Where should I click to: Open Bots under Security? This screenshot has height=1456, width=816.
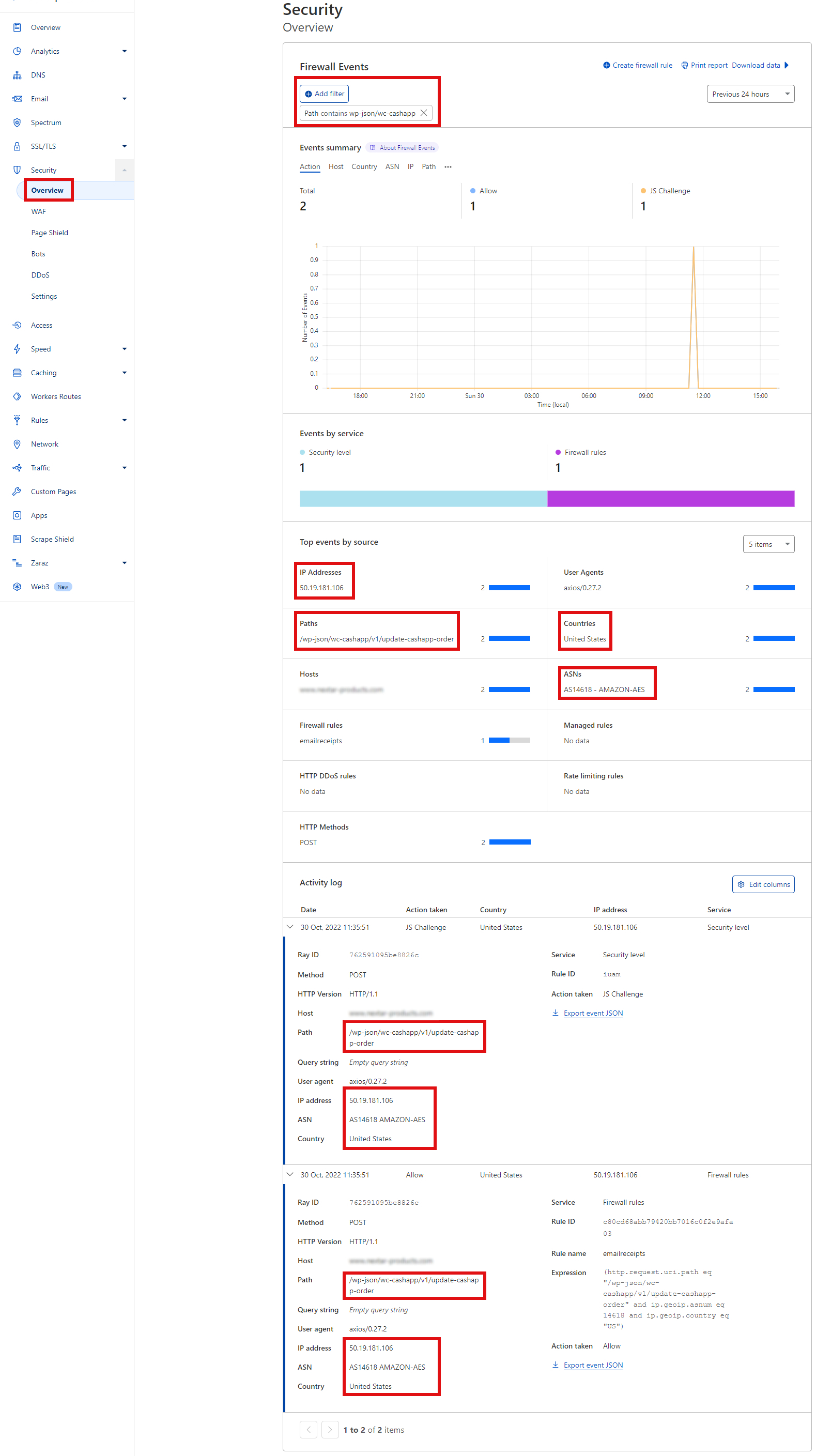pyautogui.click(x=38, y=253)
